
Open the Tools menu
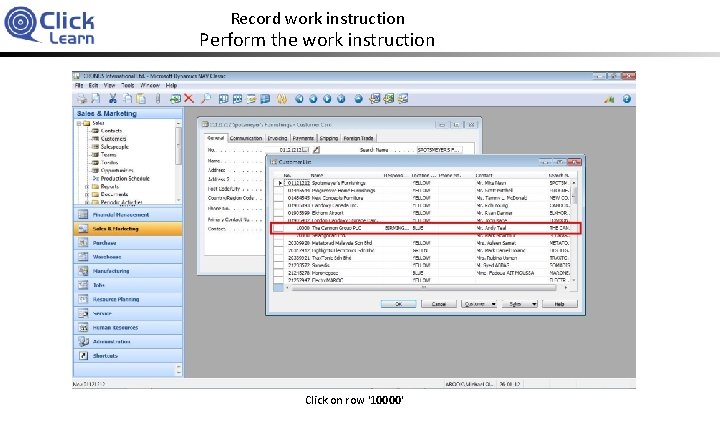(x=128, y=85)
